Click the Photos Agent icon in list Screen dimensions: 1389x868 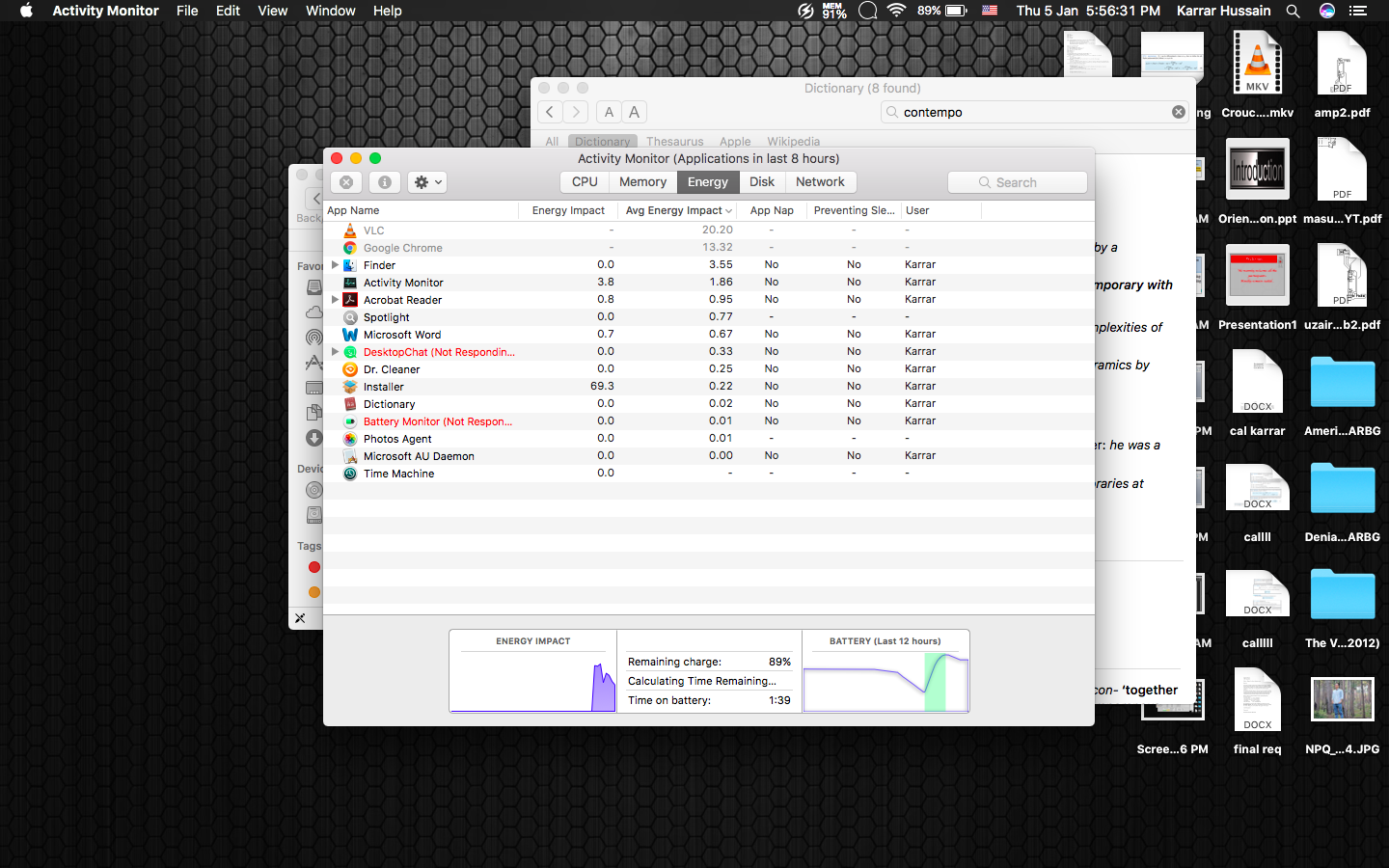[350, 439]
